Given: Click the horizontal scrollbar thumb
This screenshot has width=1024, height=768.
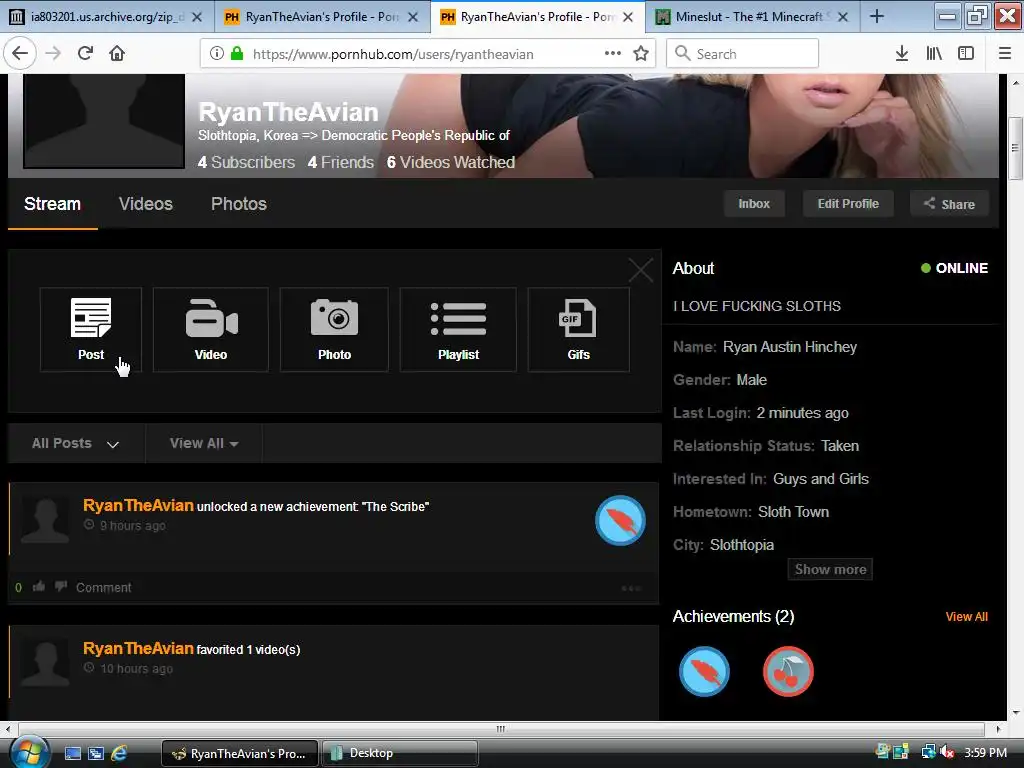Looking at the screenshot, I should point(501,728).
